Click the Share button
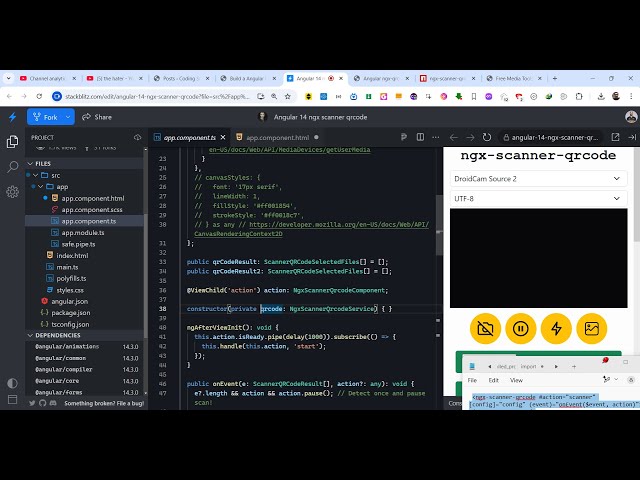This screenshot has height=480, width=640. pyautogui.click(x=97, y=116)
